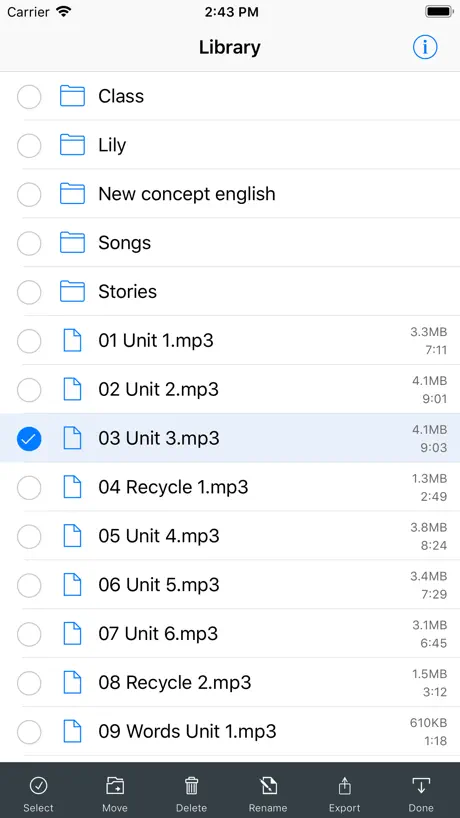Screen dimensions: 460x818
Task: Tap the Export share icon
Action: coord(345,785)
